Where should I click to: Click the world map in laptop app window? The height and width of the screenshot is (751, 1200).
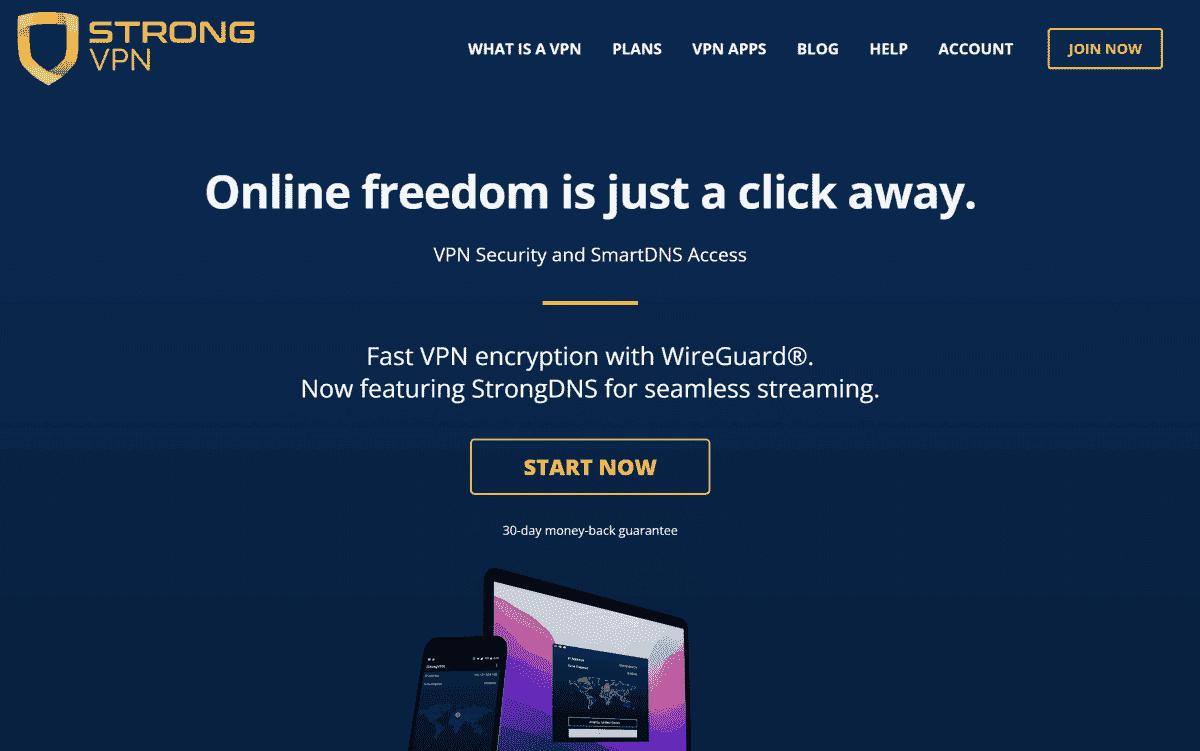tap(602, 694)
